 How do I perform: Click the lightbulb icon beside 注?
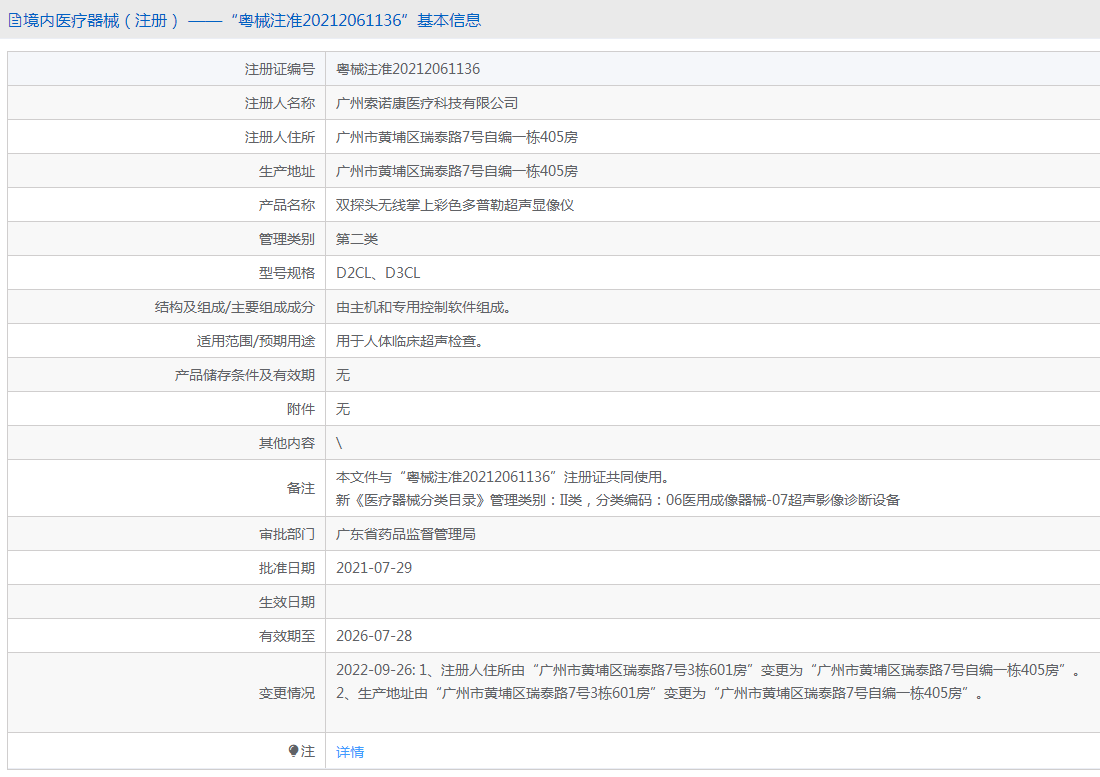pos(293,751)
